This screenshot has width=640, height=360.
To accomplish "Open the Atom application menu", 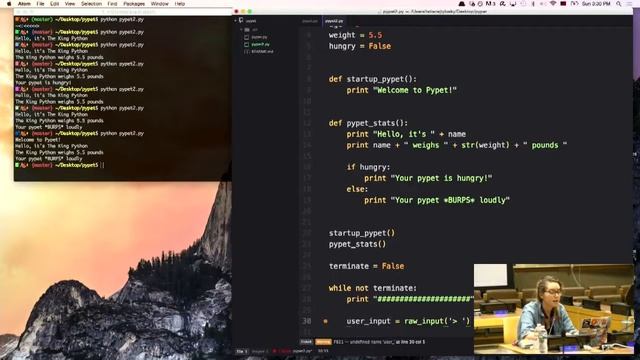I will point(24,4).
